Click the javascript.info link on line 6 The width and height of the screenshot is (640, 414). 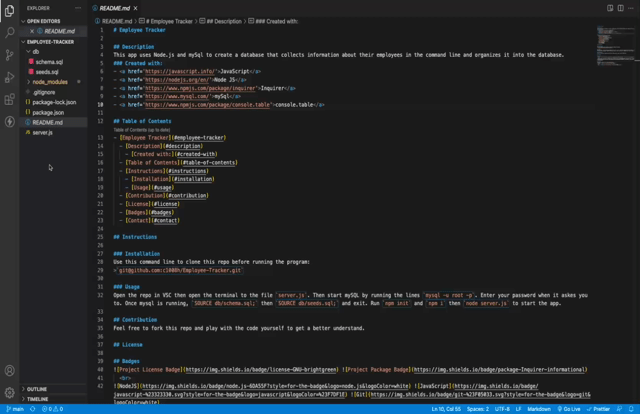(x=180, y=71)
